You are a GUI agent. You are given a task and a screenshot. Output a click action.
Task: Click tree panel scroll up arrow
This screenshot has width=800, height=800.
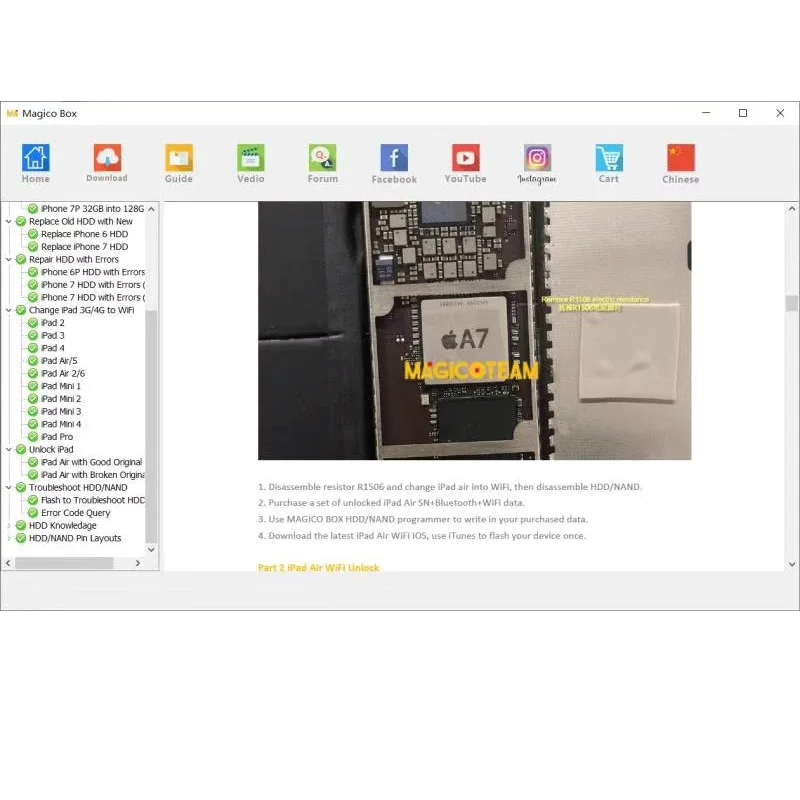tap(152, 209)
